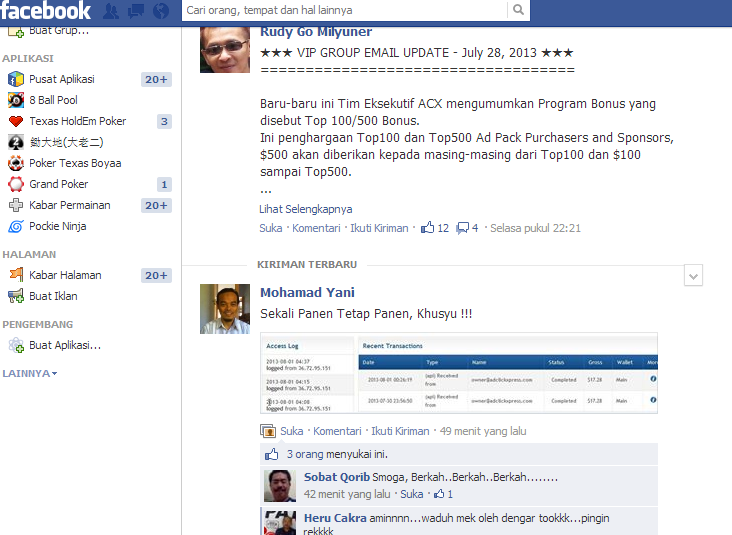The width and height of the screenshot is (732, 535).
Task: Click the Buat Aplikasi icon
Action: [x=16, y=345]
